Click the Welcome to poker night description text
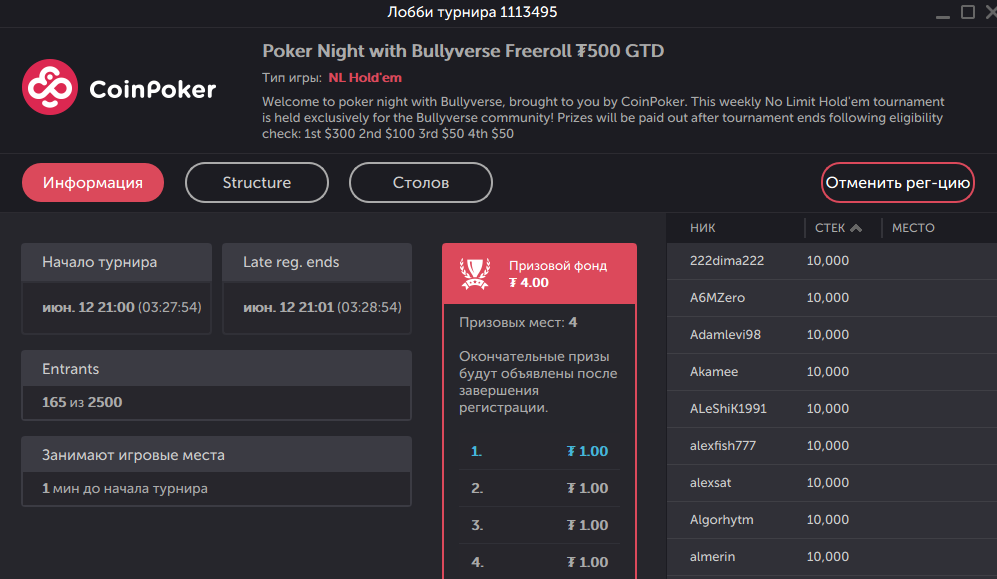Screen dimensions: 997x579 click(603, 118)
